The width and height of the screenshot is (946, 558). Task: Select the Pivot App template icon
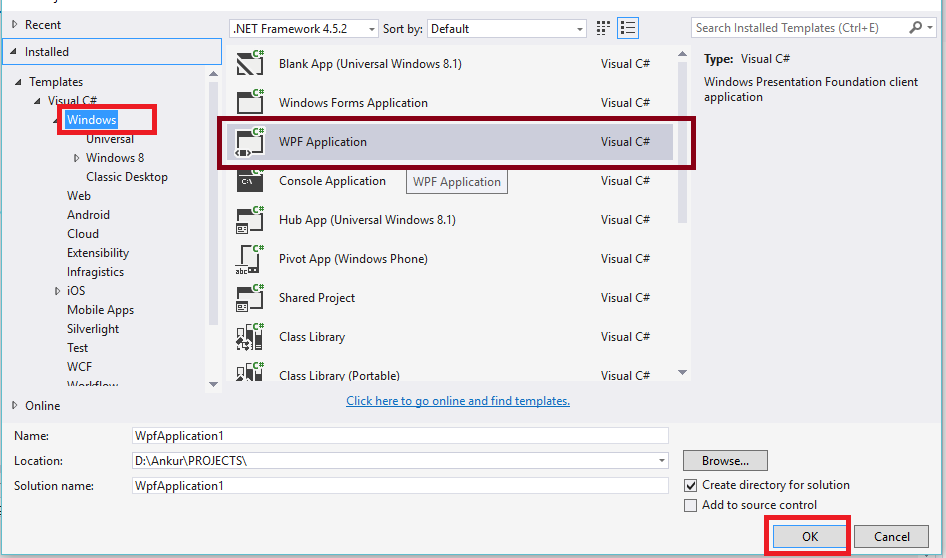pyautogui.click(x=249, y=259)
